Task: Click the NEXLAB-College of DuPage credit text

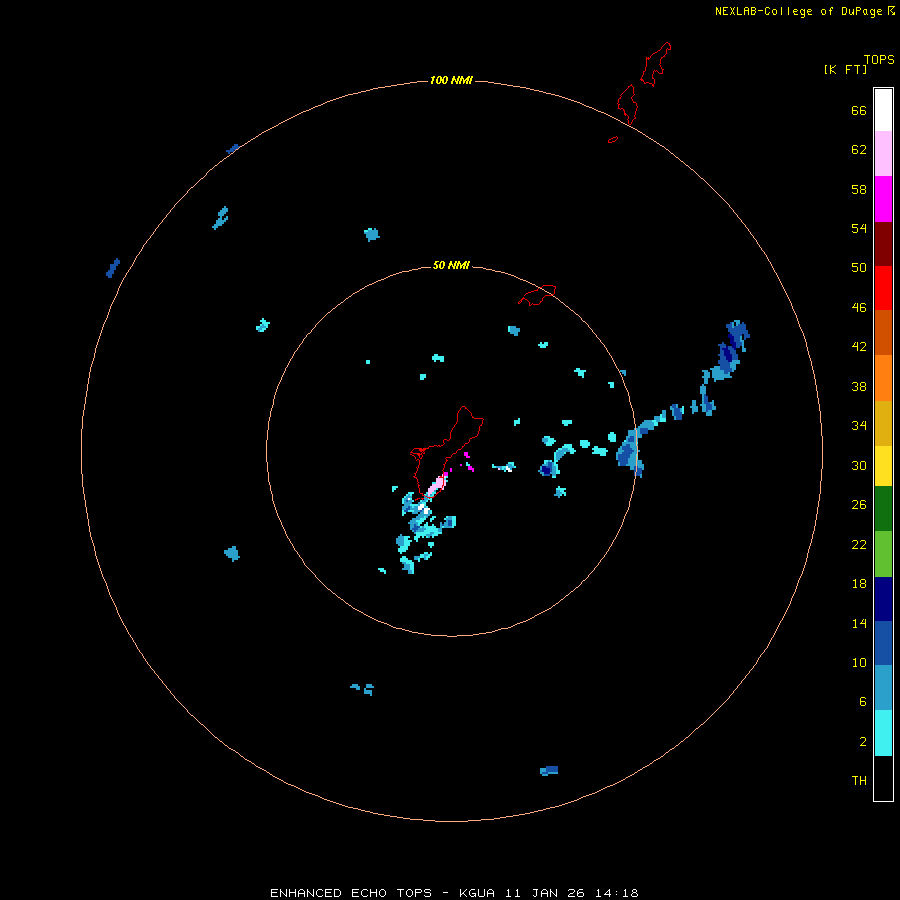Action: (x=798, y=11)
